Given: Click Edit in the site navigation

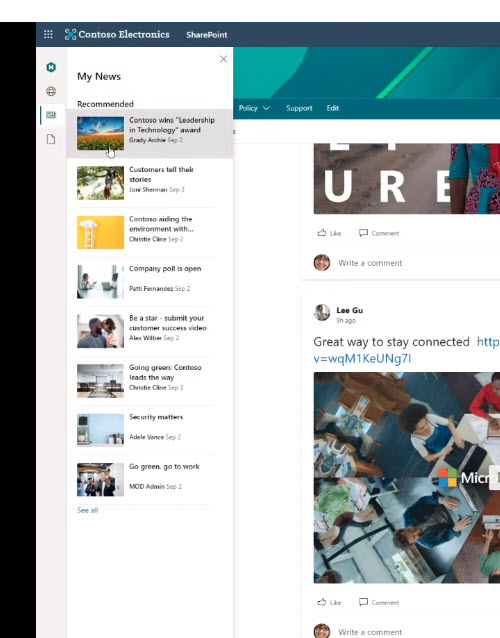Looking at the screenshot, I should (x=332, y=108).
